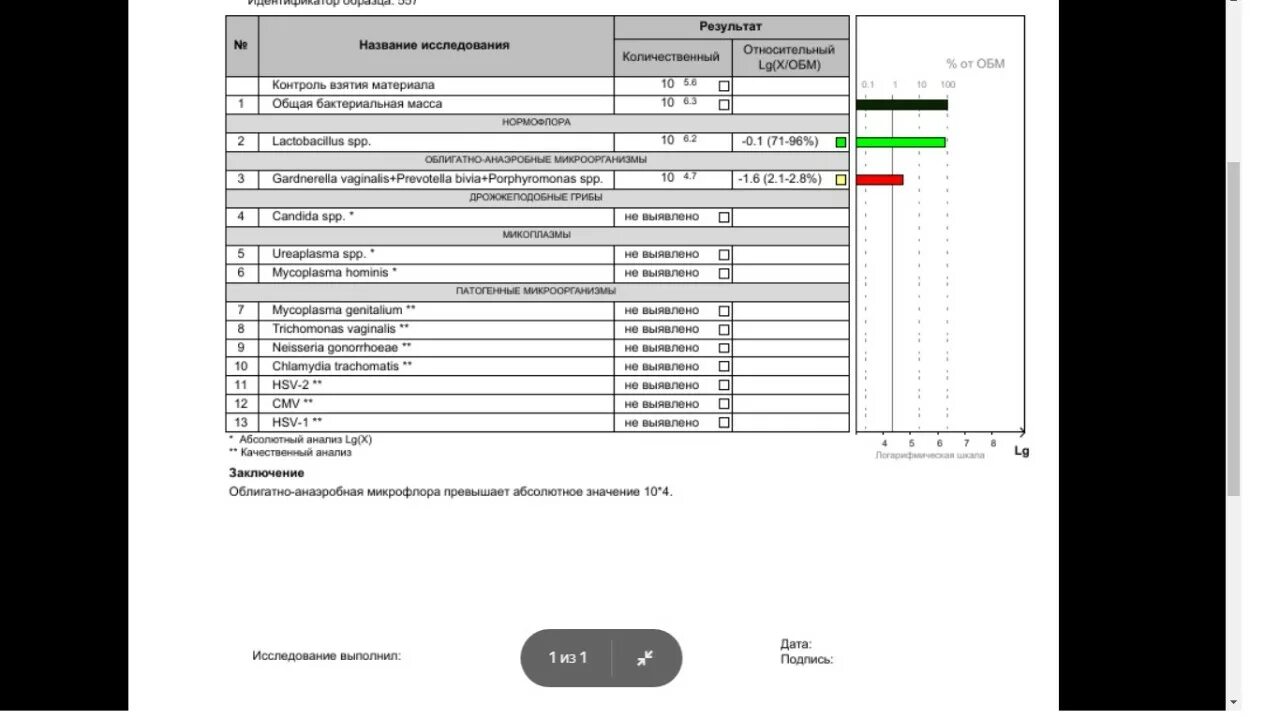
Task: Click the '-1.6 (2.1-2.8%)' relative value
Action: coord(782,179)
